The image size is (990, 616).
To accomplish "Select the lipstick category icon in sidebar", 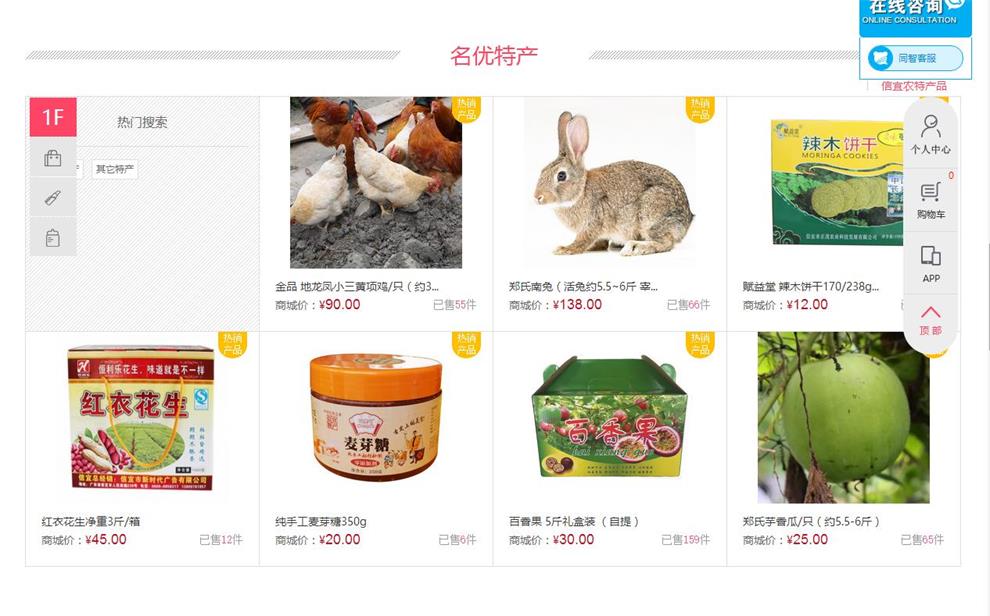I will click(x=53, y=198).
